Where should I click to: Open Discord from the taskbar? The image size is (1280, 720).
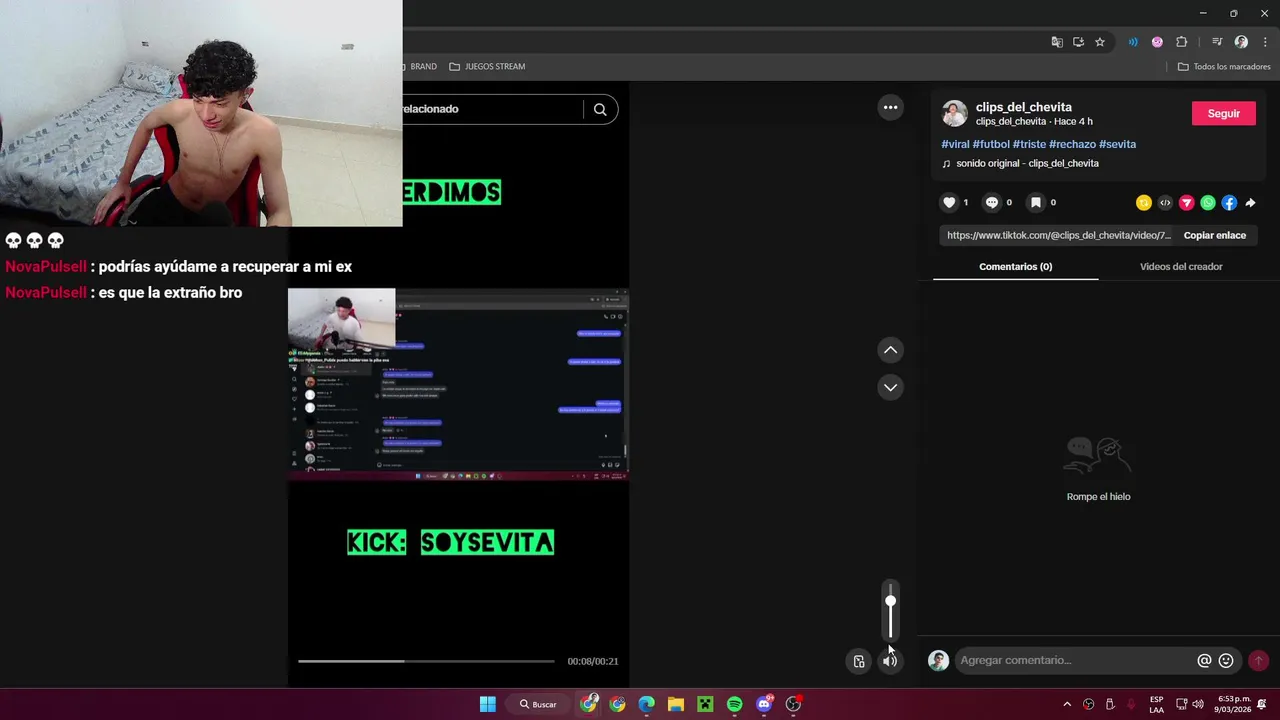[x=764, y=704]
